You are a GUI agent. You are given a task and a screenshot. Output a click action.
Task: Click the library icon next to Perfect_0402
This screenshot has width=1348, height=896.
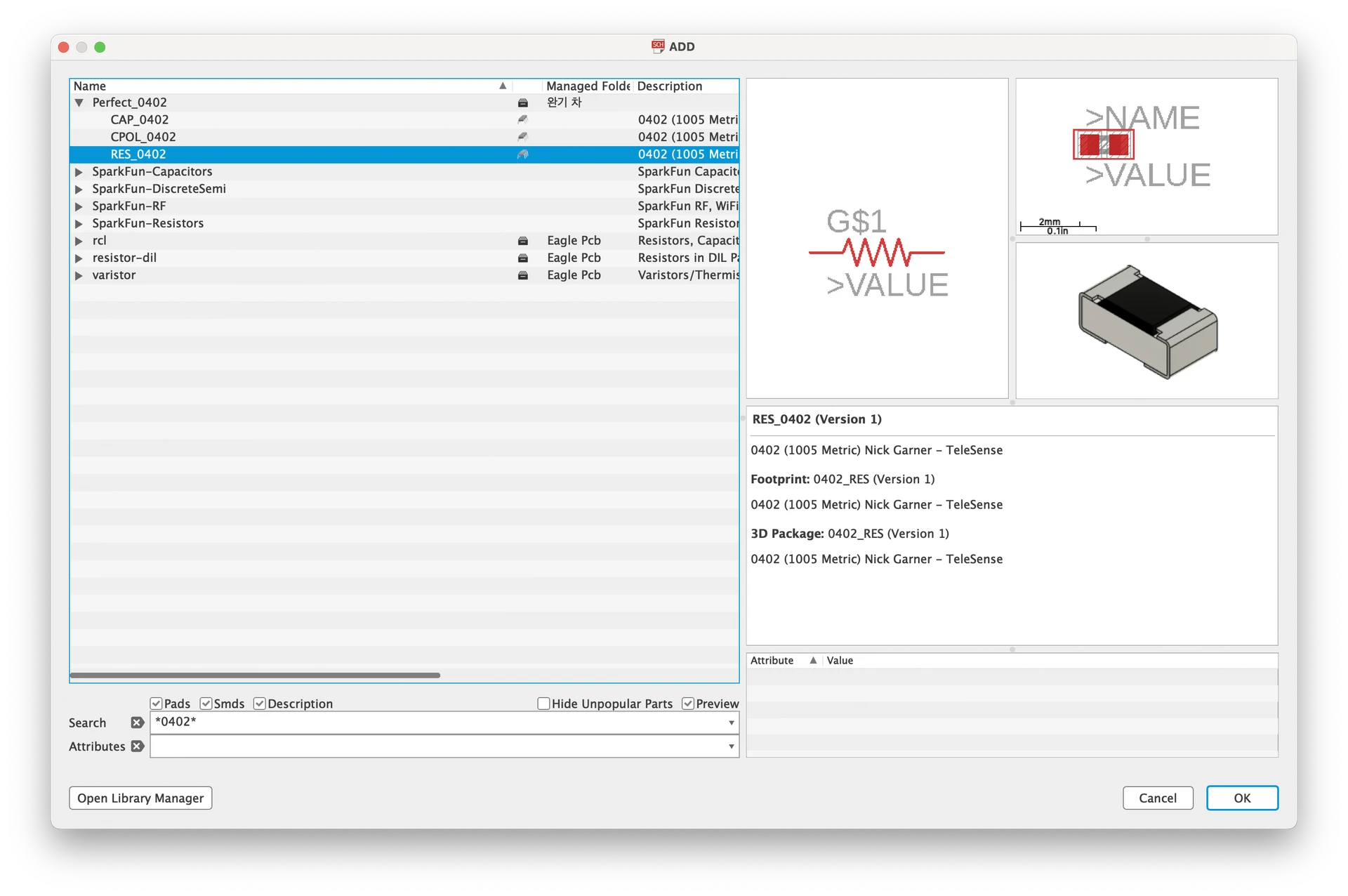click(522, 103)
